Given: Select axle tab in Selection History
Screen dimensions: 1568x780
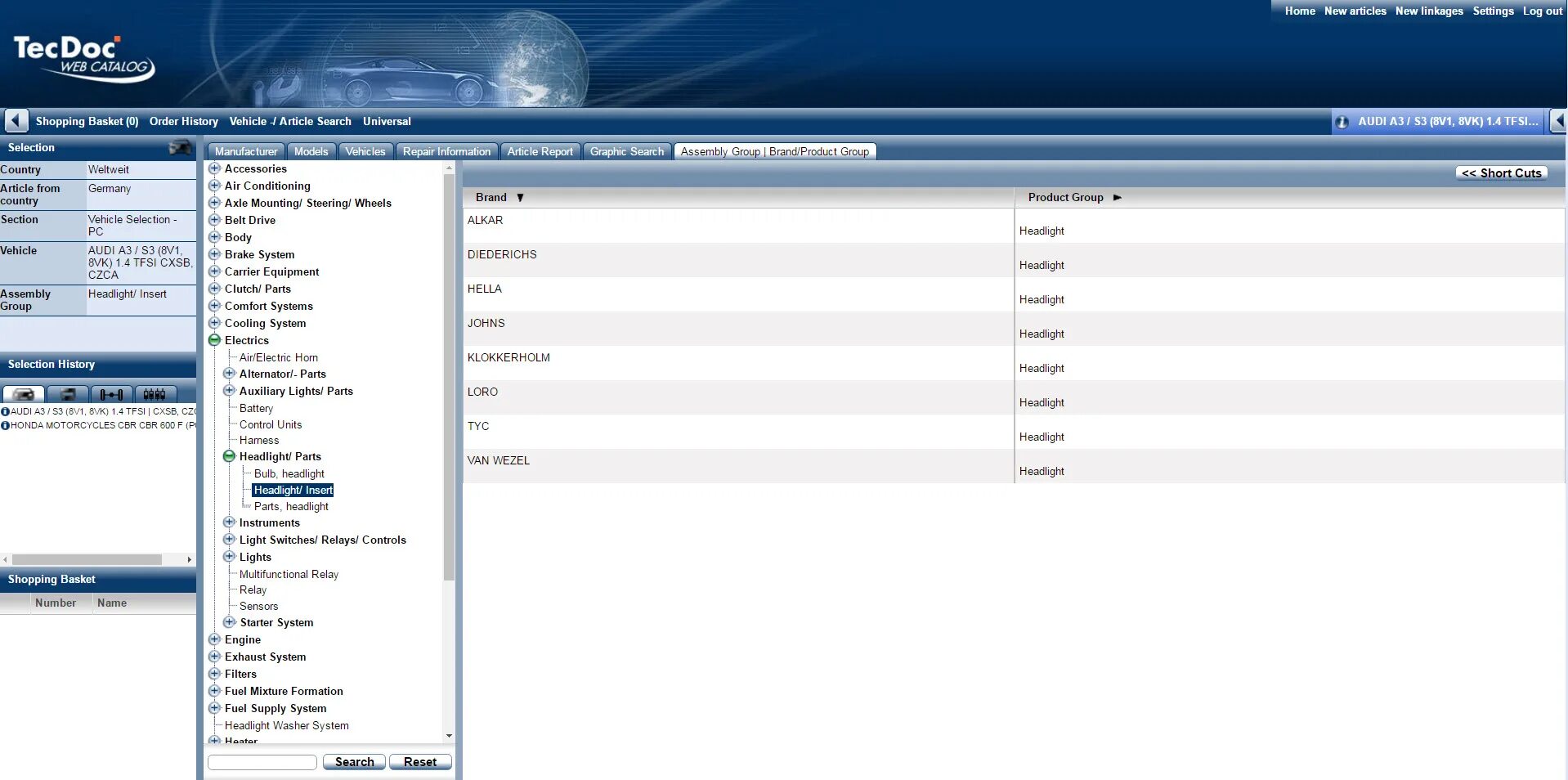Looking at the screenshot, I should tap(112, 394).
